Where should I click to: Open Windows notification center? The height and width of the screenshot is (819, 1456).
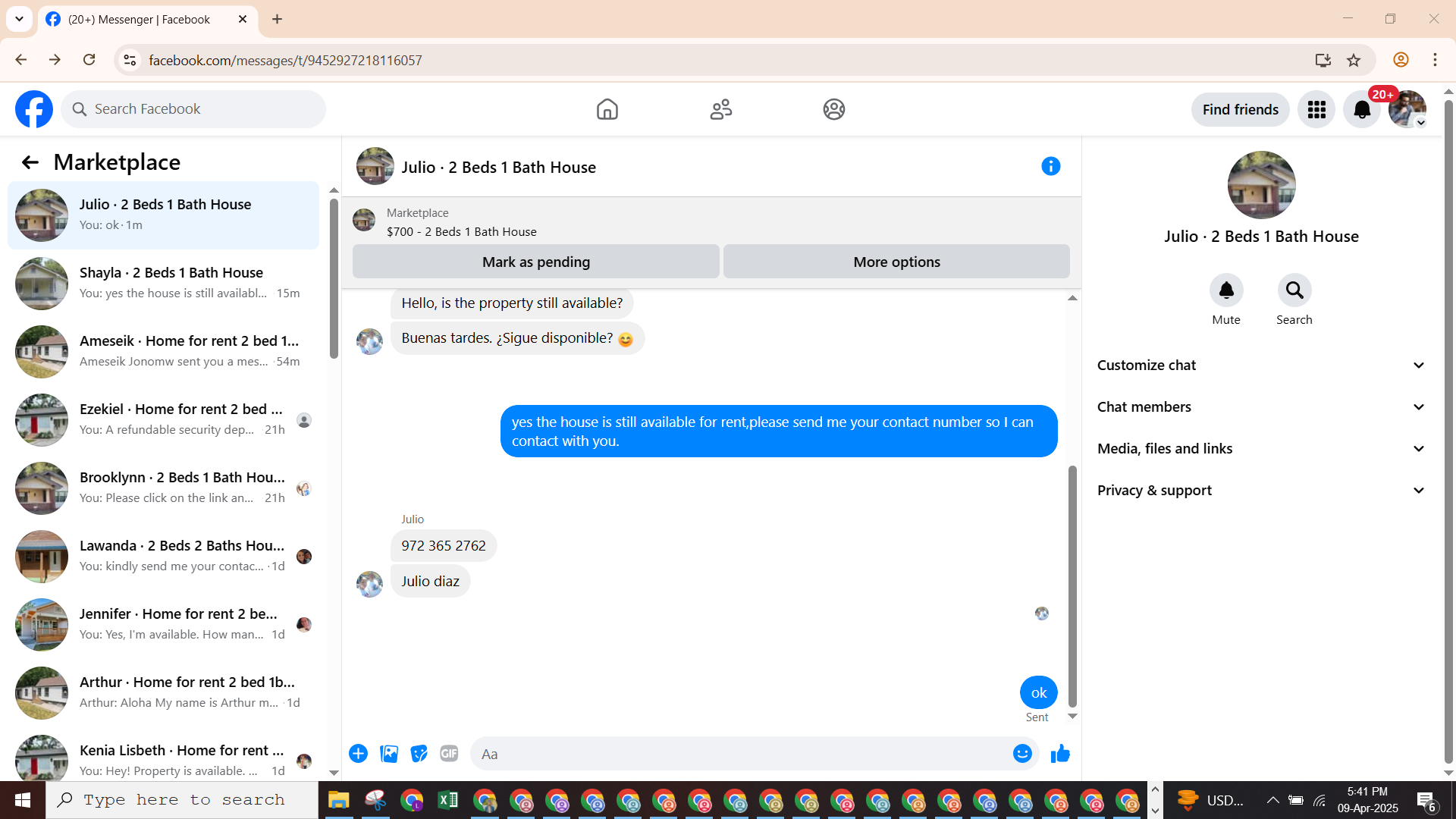pos(1426,800)
